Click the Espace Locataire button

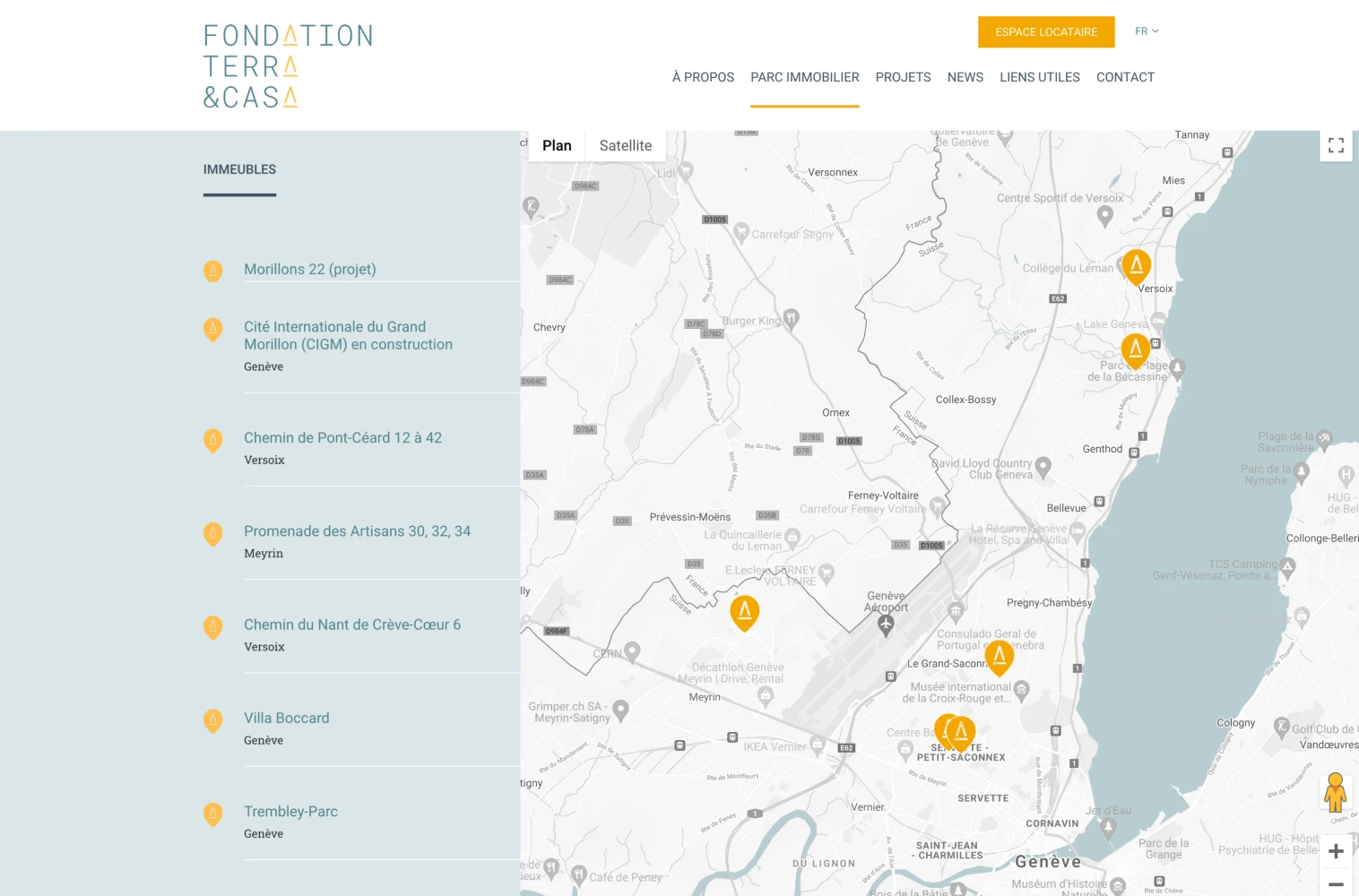(x=1046, y=32)
